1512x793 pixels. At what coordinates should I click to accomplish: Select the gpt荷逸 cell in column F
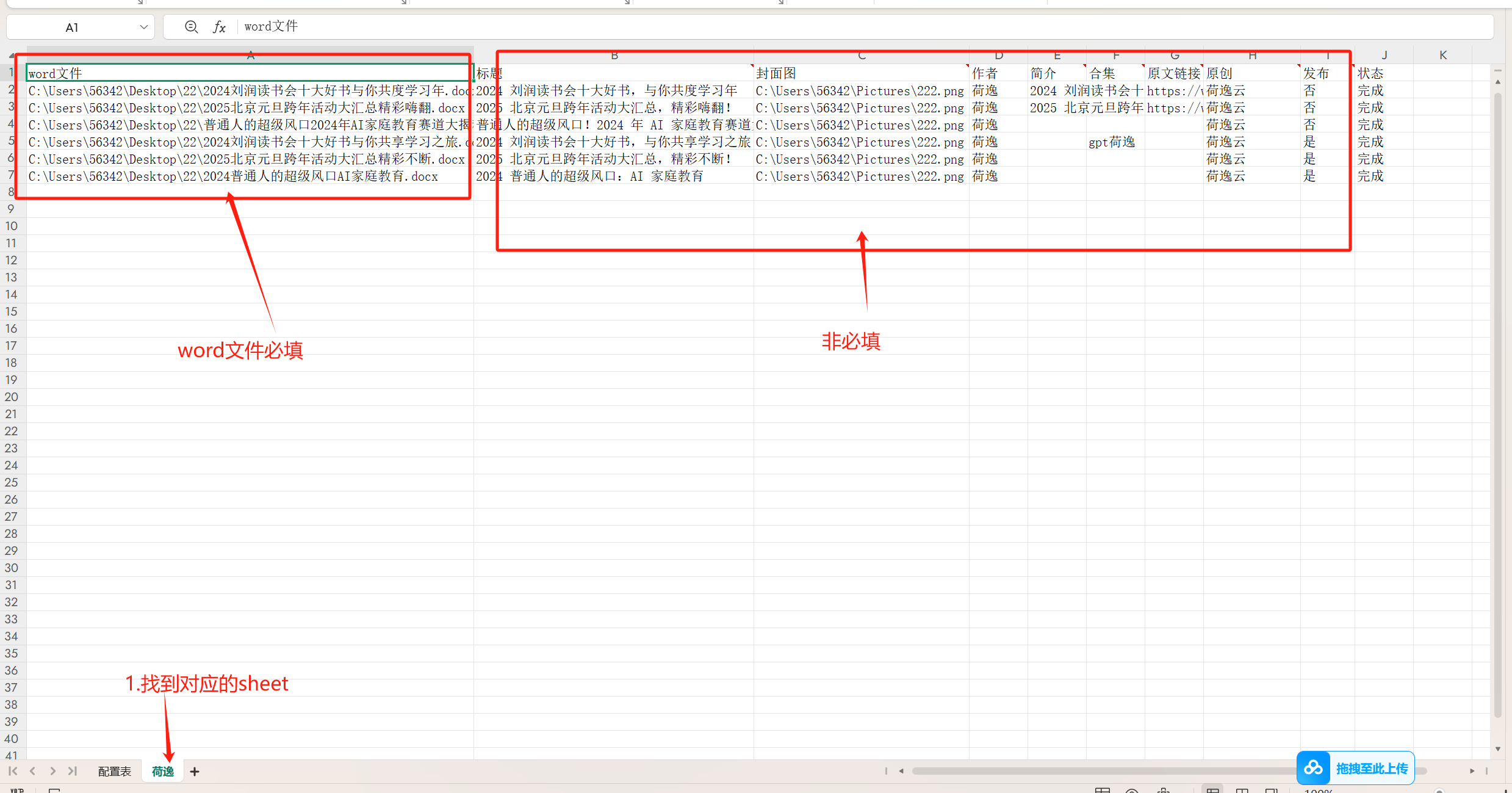coord(1112,142)
